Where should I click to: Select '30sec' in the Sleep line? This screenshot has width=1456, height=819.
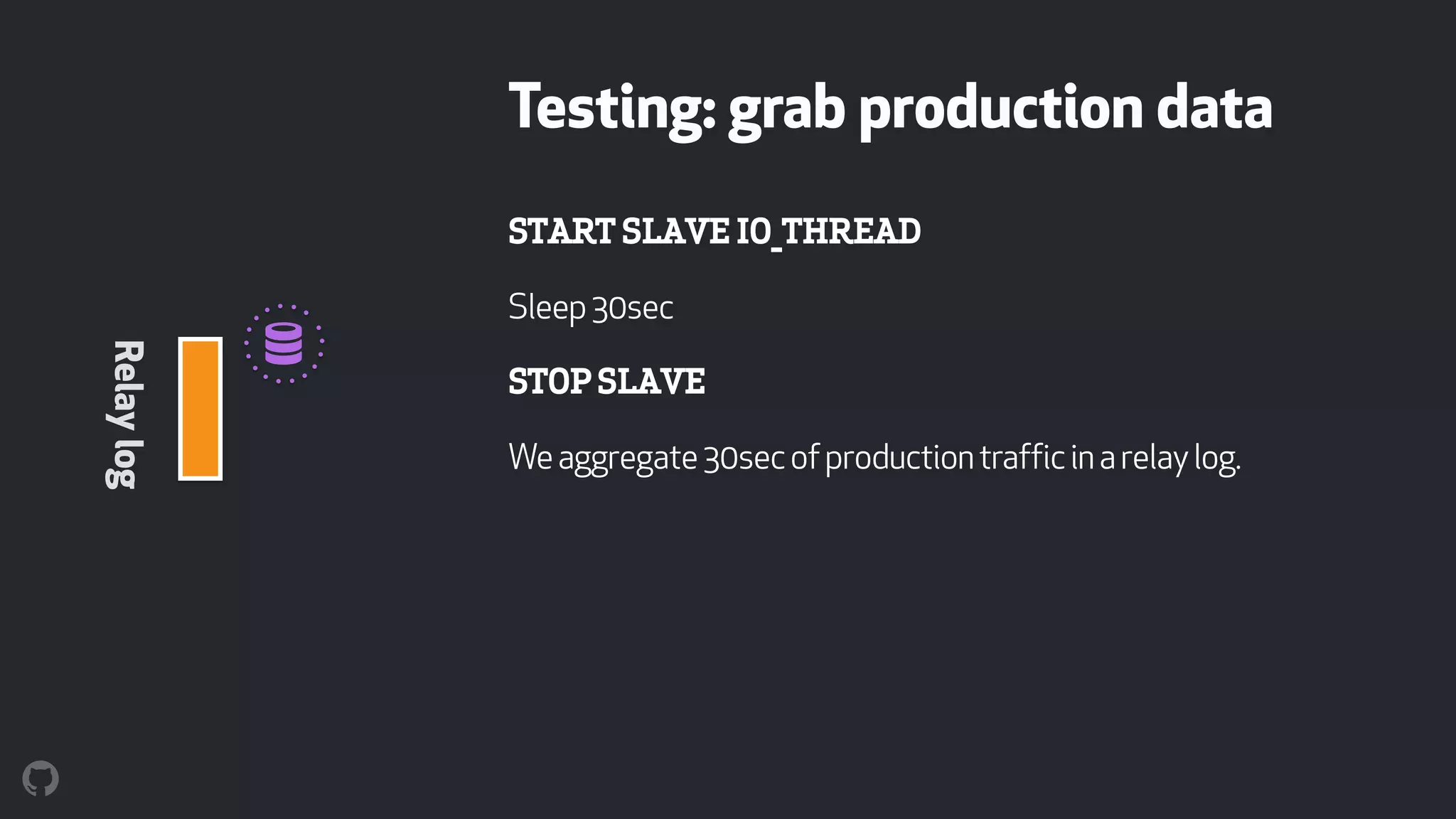pyautogui.click(x=633, y=308)
